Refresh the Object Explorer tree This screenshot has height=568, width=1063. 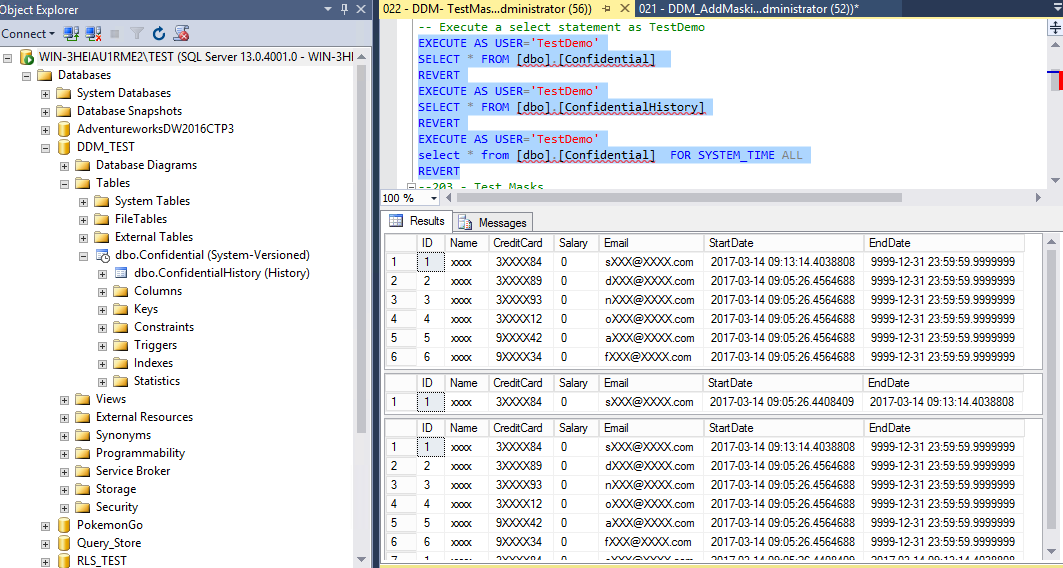coord(159,33)
